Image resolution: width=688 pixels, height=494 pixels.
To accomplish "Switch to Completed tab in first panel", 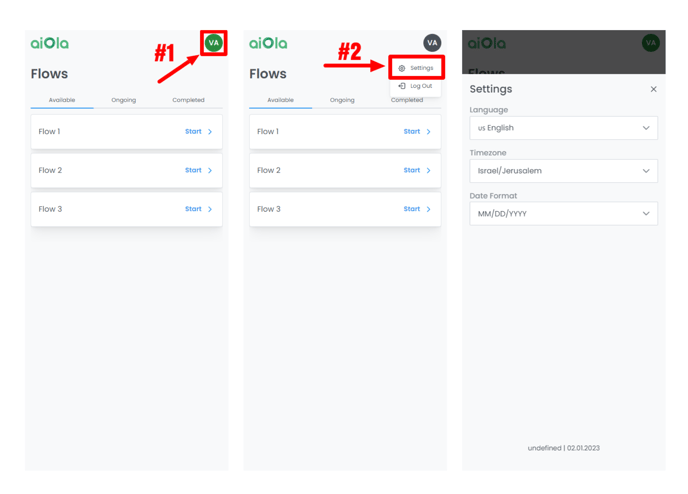I will (188, 100).
